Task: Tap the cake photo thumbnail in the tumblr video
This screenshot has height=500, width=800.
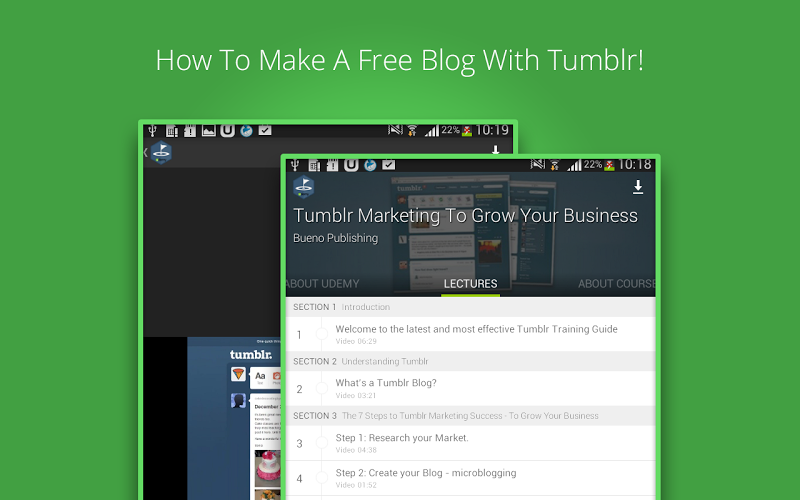Action: tap(267, 468)
